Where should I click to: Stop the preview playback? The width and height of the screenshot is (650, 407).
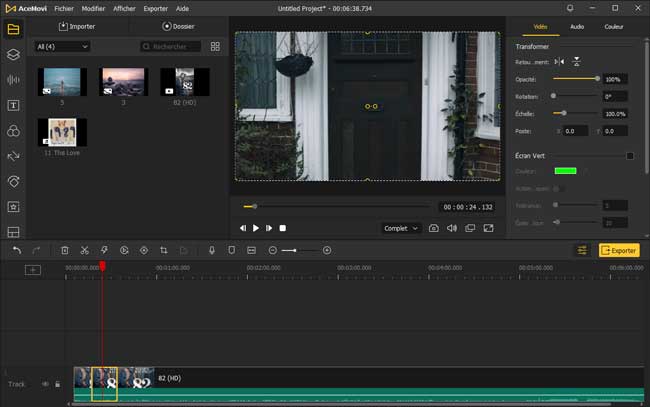tap(283, 228)
